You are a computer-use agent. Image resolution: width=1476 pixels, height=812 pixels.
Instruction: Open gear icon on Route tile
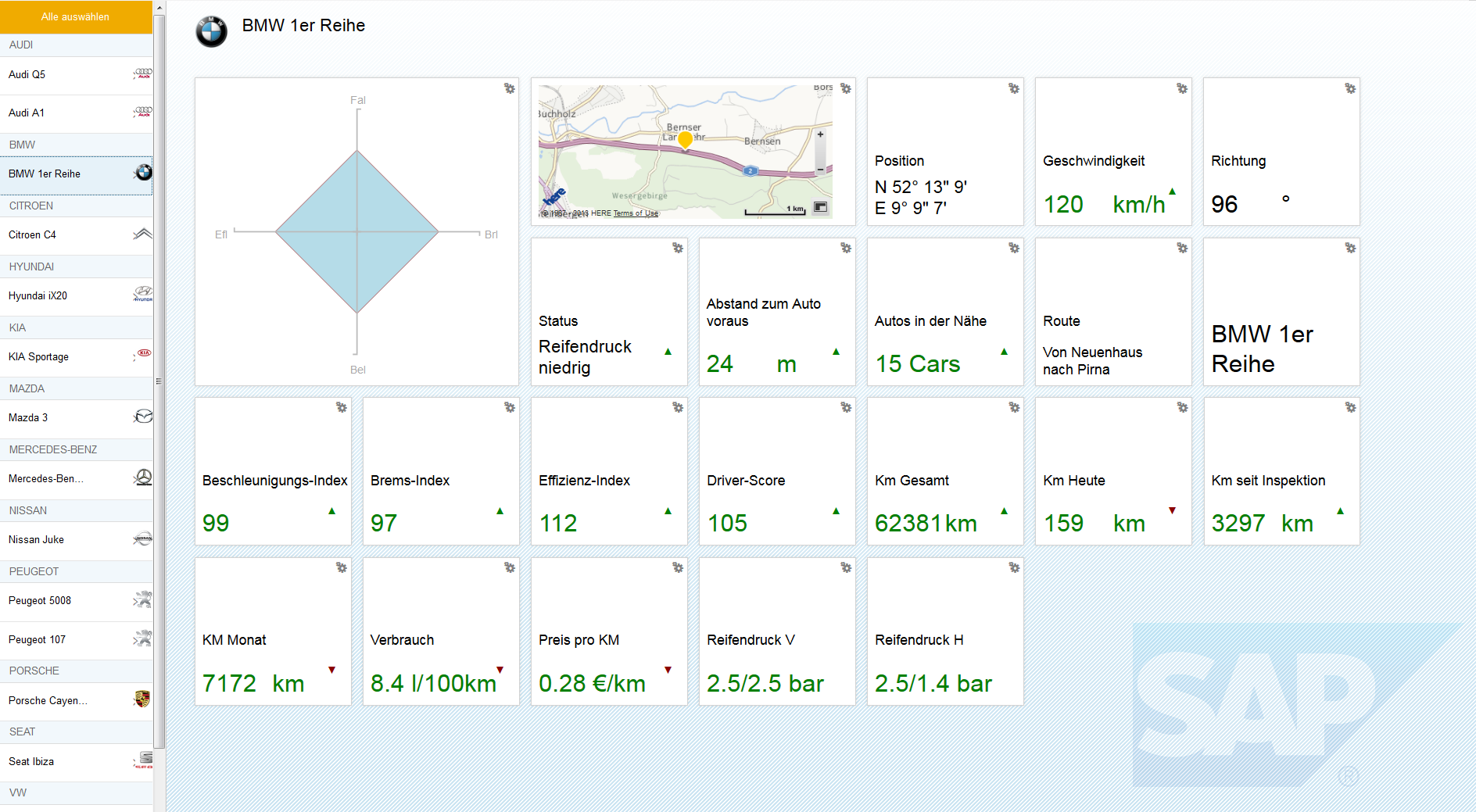(x=1182, y=248)
